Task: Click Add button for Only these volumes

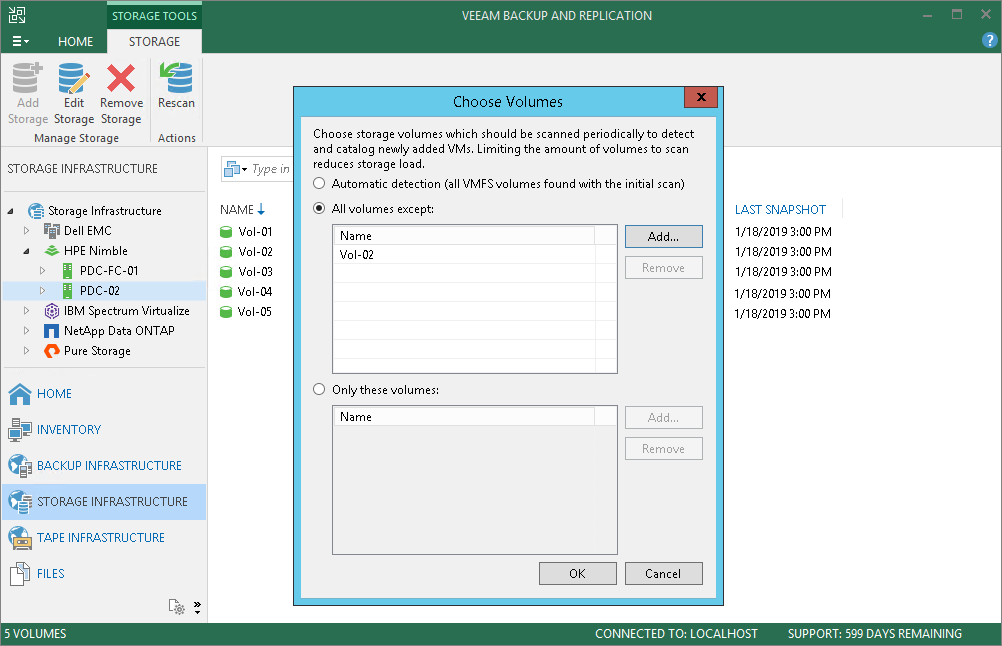Action: coord(663,418)
